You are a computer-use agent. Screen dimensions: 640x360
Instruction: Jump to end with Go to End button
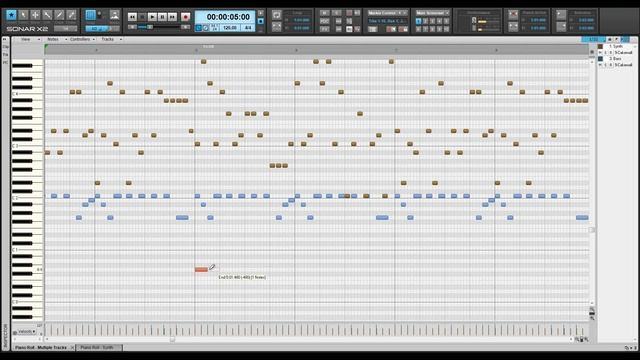coord(172,17)
